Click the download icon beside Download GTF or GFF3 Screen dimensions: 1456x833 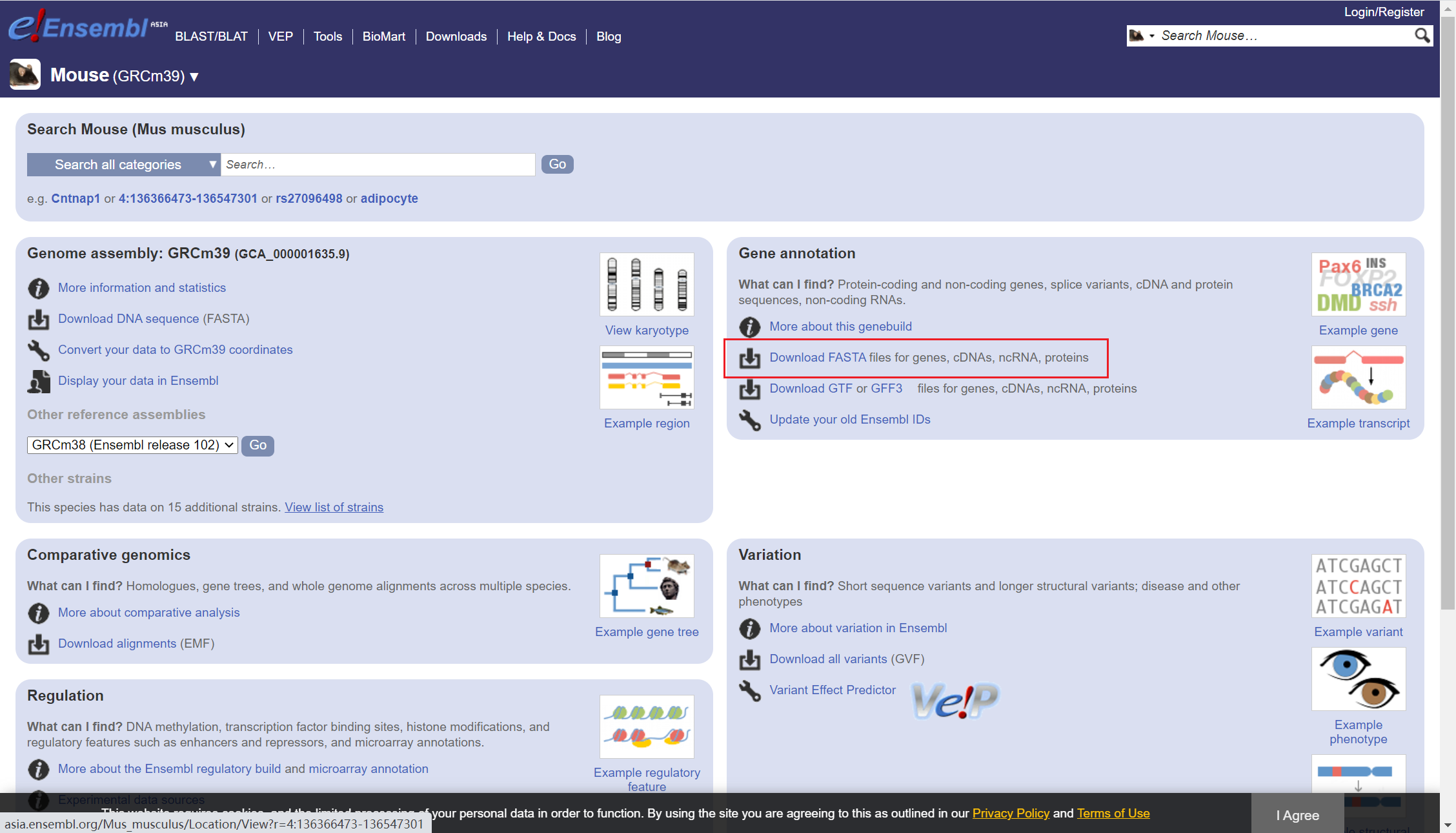(749, 389)
